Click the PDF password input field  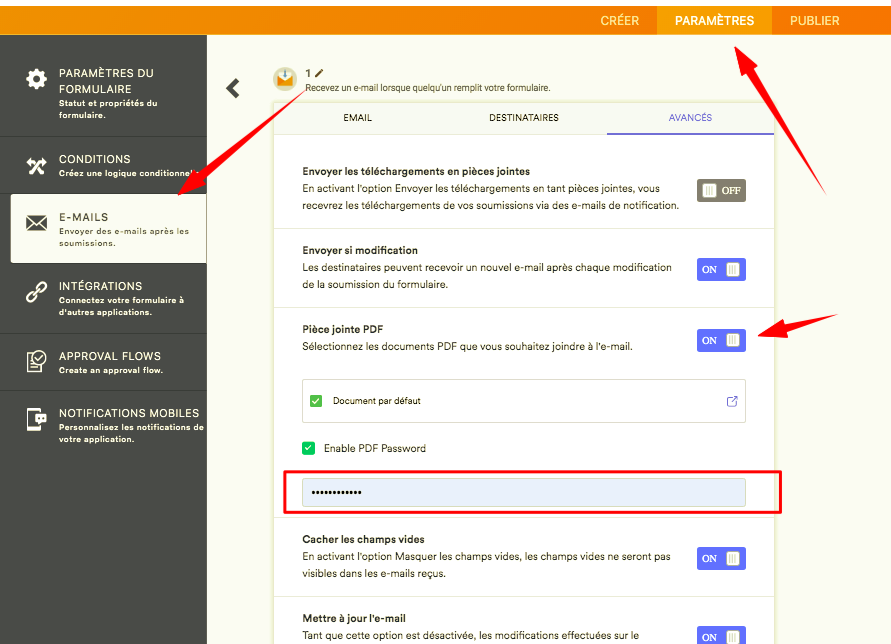[523, 492]
